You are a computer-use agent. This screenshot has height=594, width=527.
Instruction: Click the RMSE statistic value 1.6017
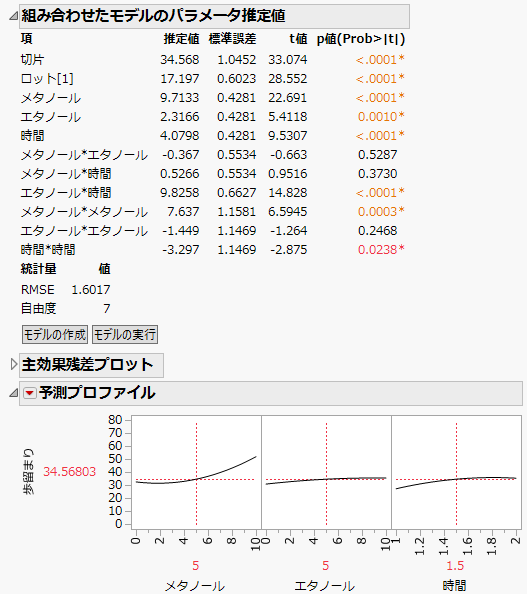(91, 290)
